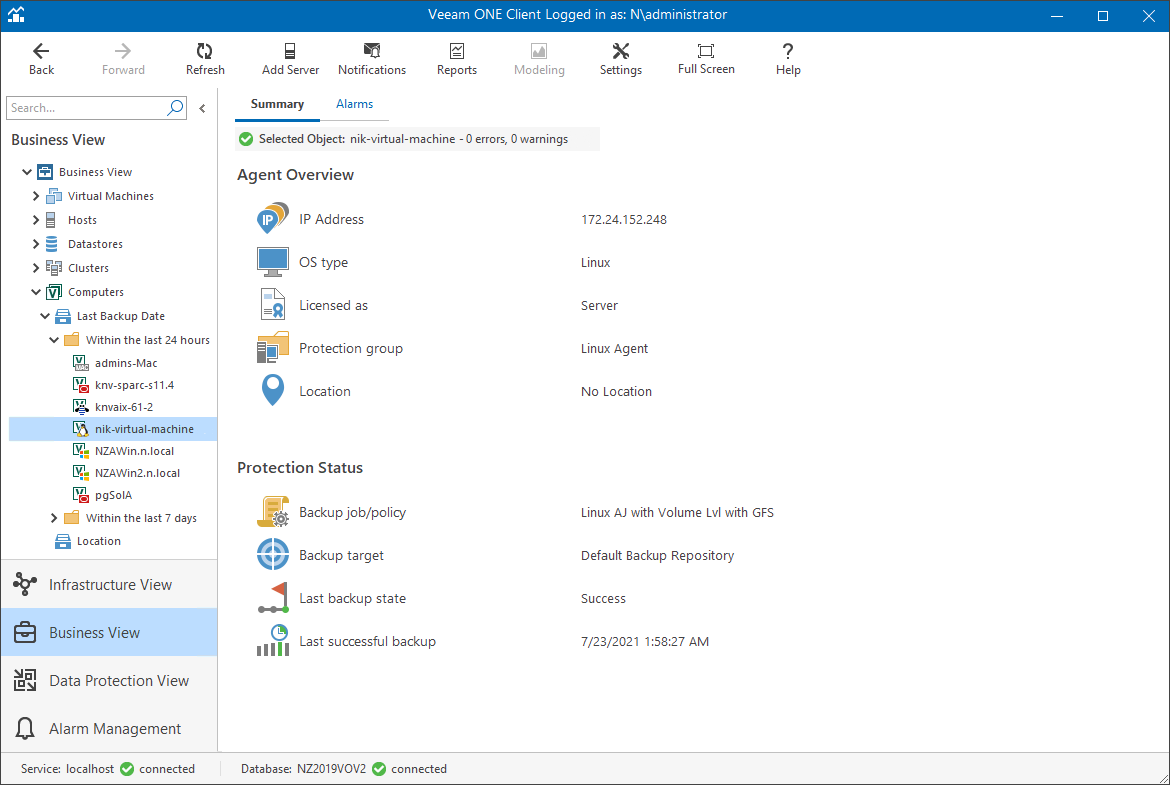Screen dimensions: 1170x785
Task: Open the Business View pane button
Action: click(110, 633)
